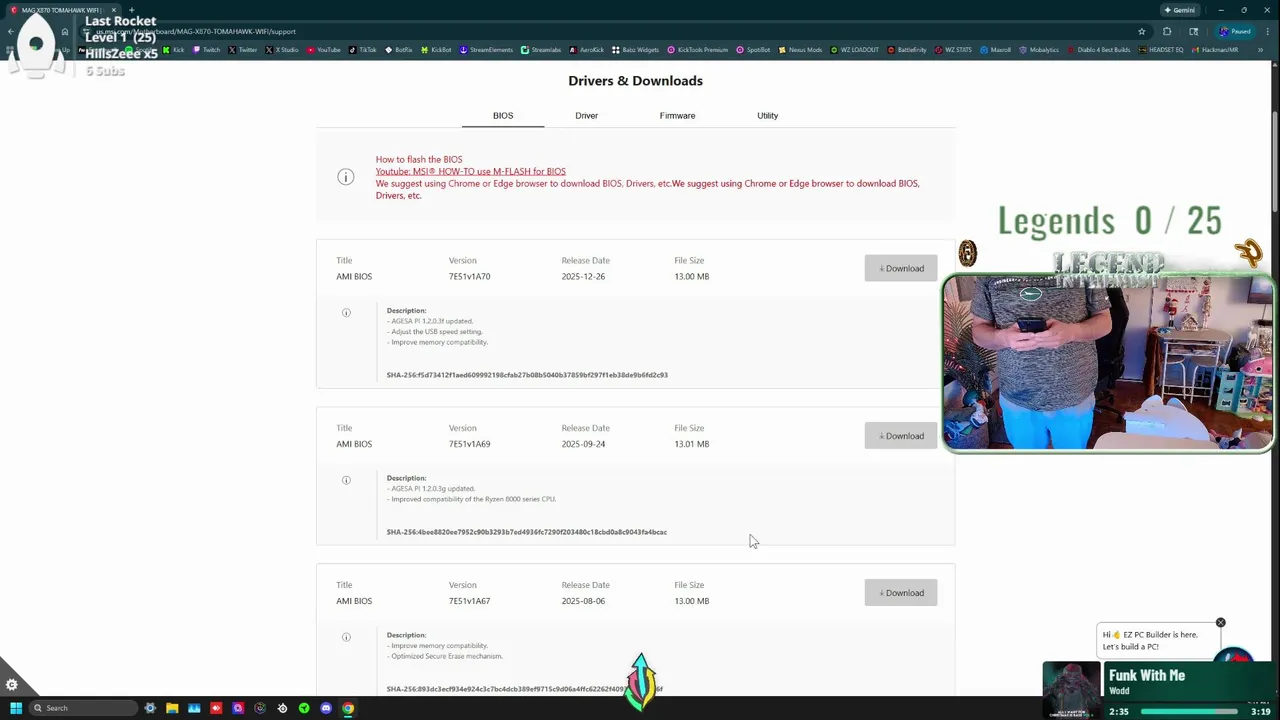This screenshot has width=1280, height=720.
Task: Click info icon beside 7E51v1A67 description
Action: pyautogui.click(x=346, y=637)
